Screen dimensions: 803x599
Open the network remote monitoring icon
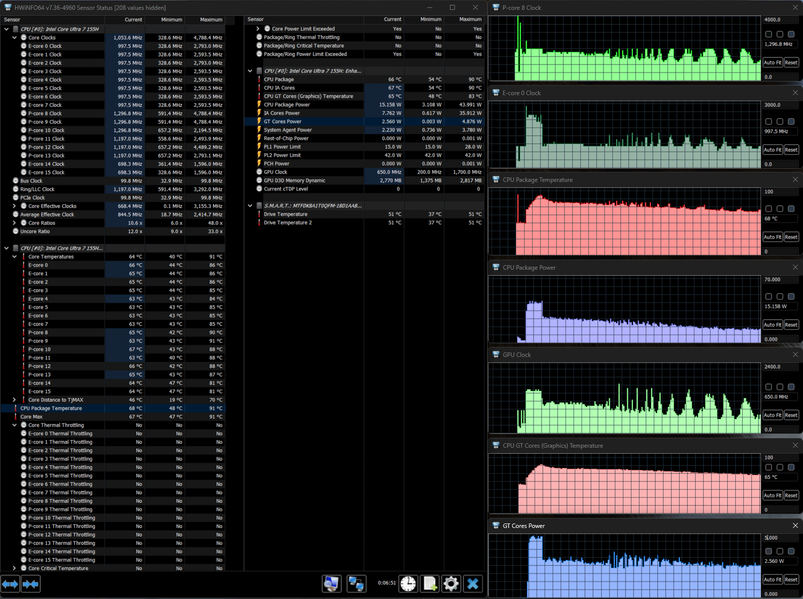[356, 584]
